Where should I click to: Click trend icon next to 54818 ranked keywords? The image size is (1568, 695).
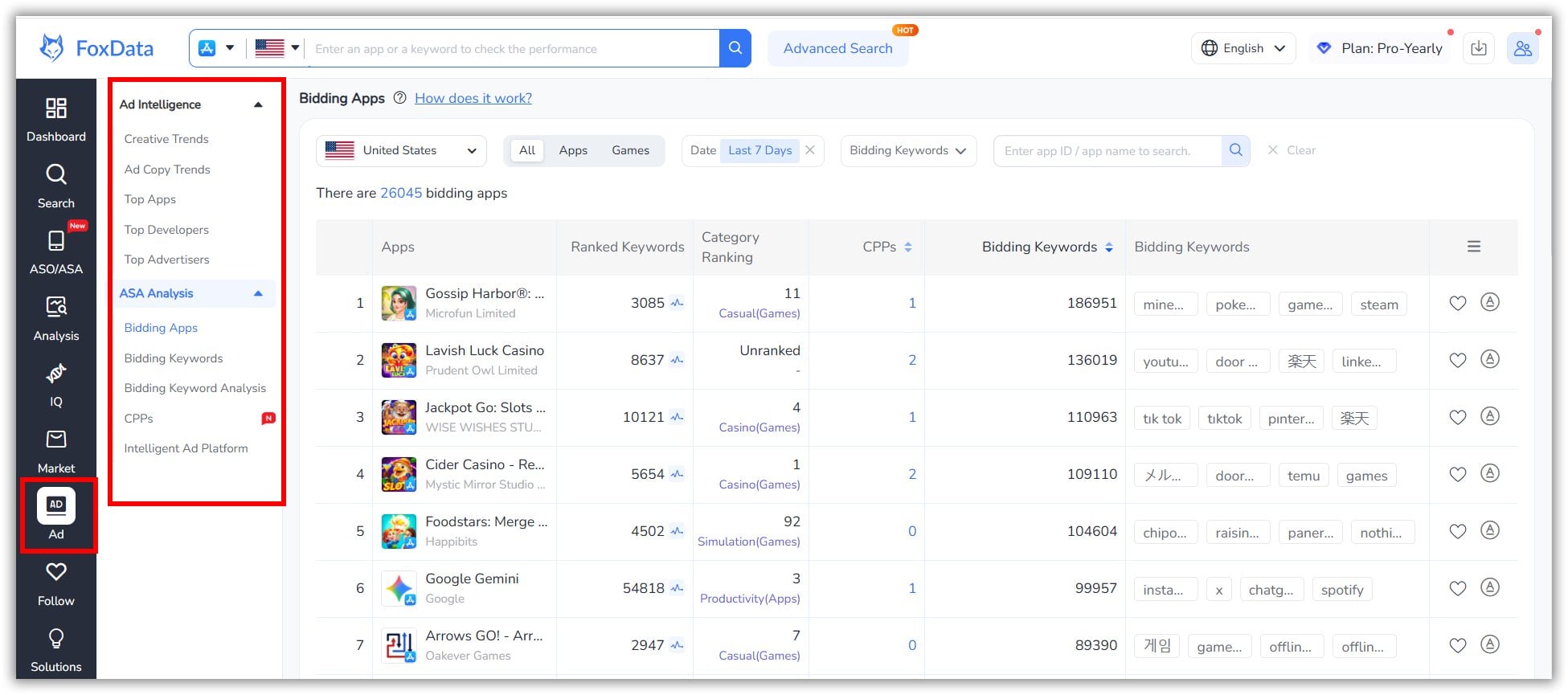pos(677,589)
